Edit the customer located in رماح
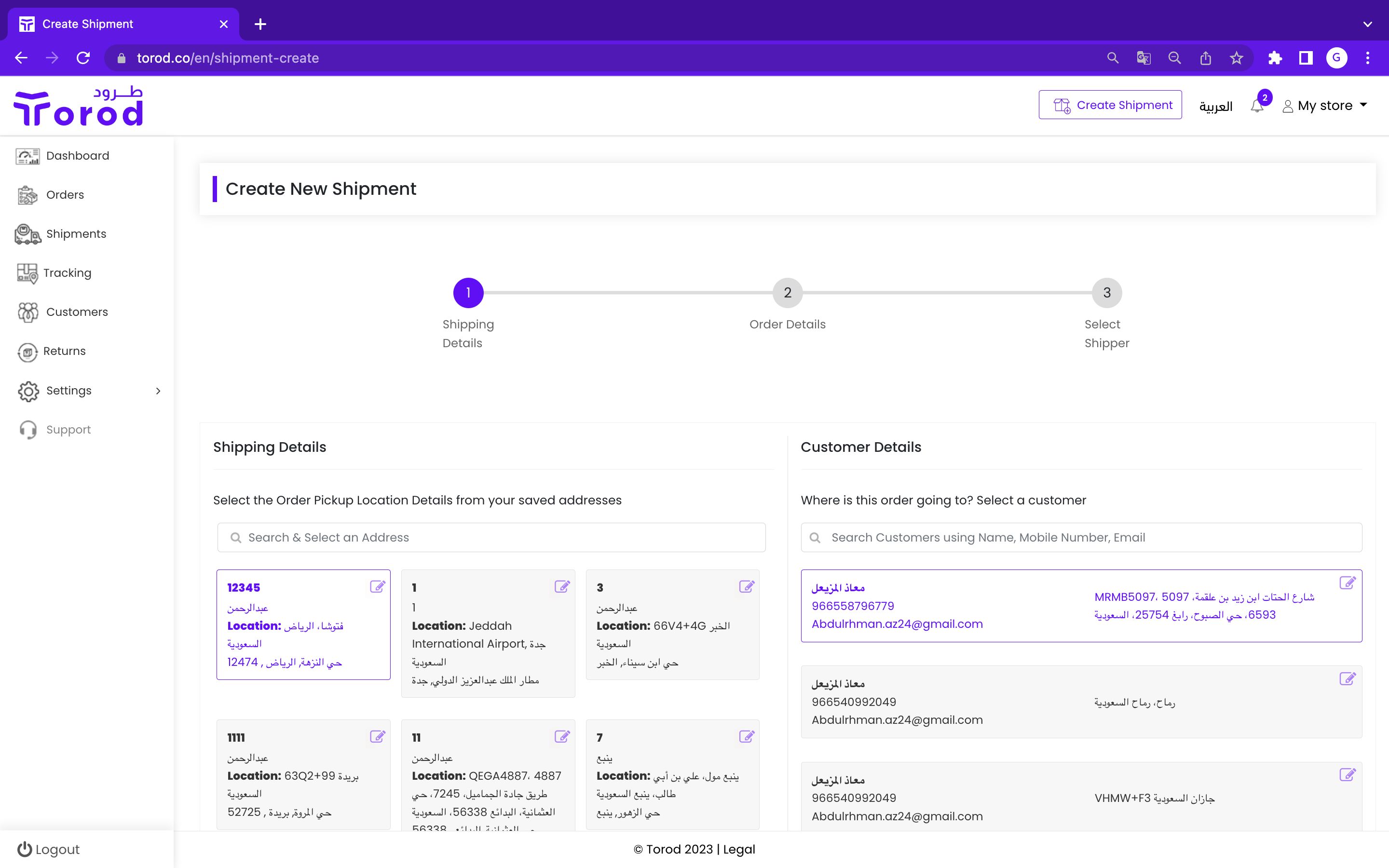The image size is (1389, 868). click(x=1347, y=679)
